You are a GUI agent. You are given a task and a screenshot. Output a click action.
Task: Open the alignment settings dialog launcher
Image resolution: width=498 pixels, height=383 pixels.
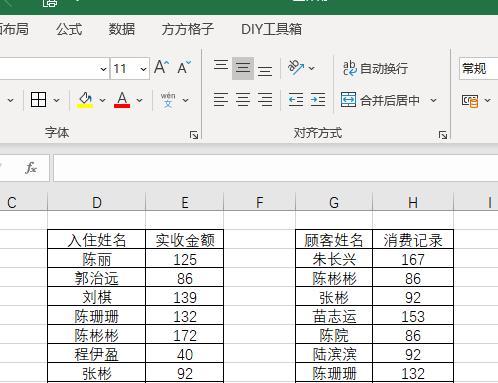click(x=443, y=135)
